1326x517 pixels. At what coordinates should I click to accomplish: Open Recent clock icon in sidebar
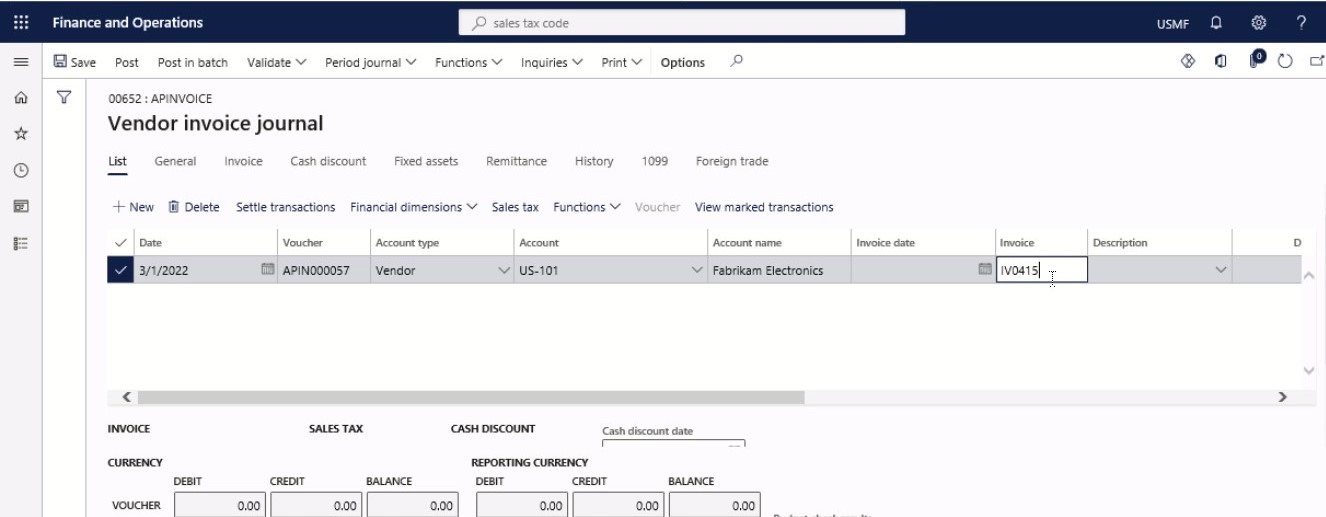tap(21, 170)
